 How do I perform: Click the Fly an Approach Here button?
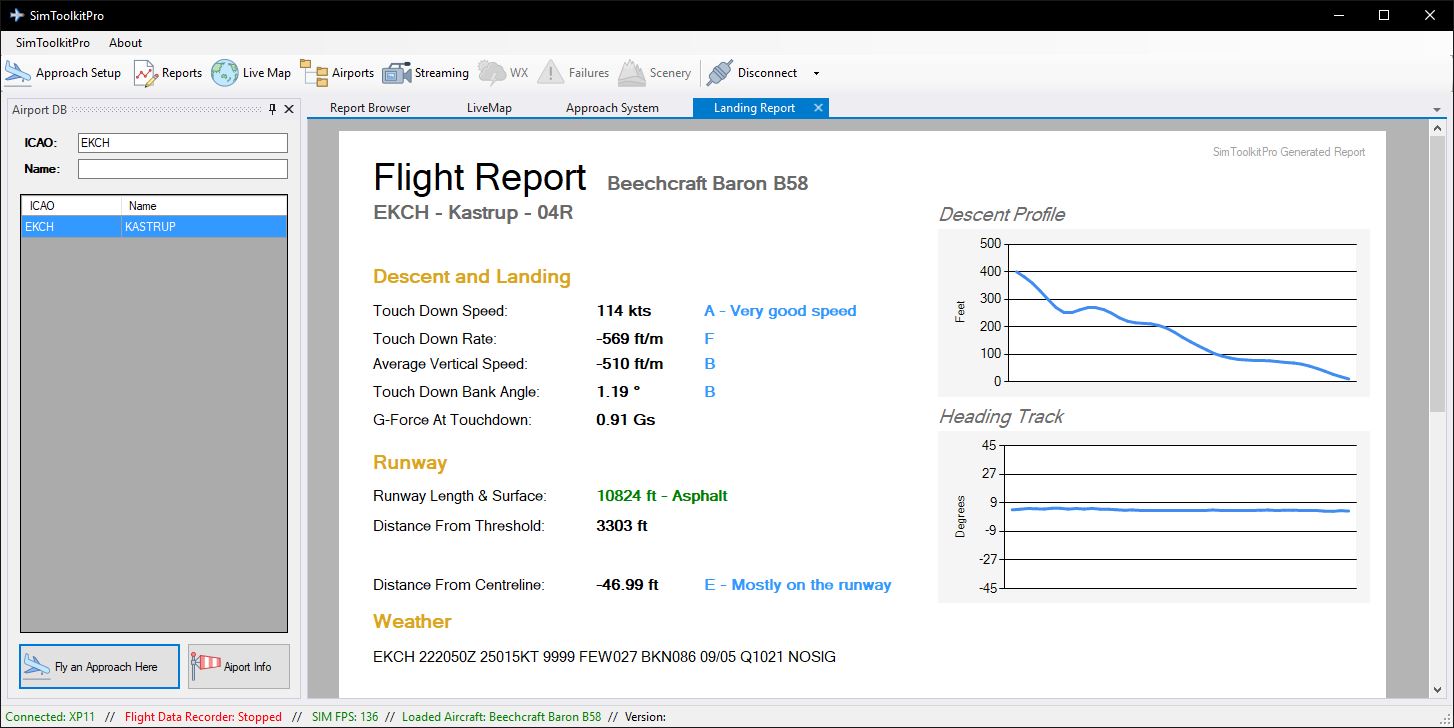[100, 666]
